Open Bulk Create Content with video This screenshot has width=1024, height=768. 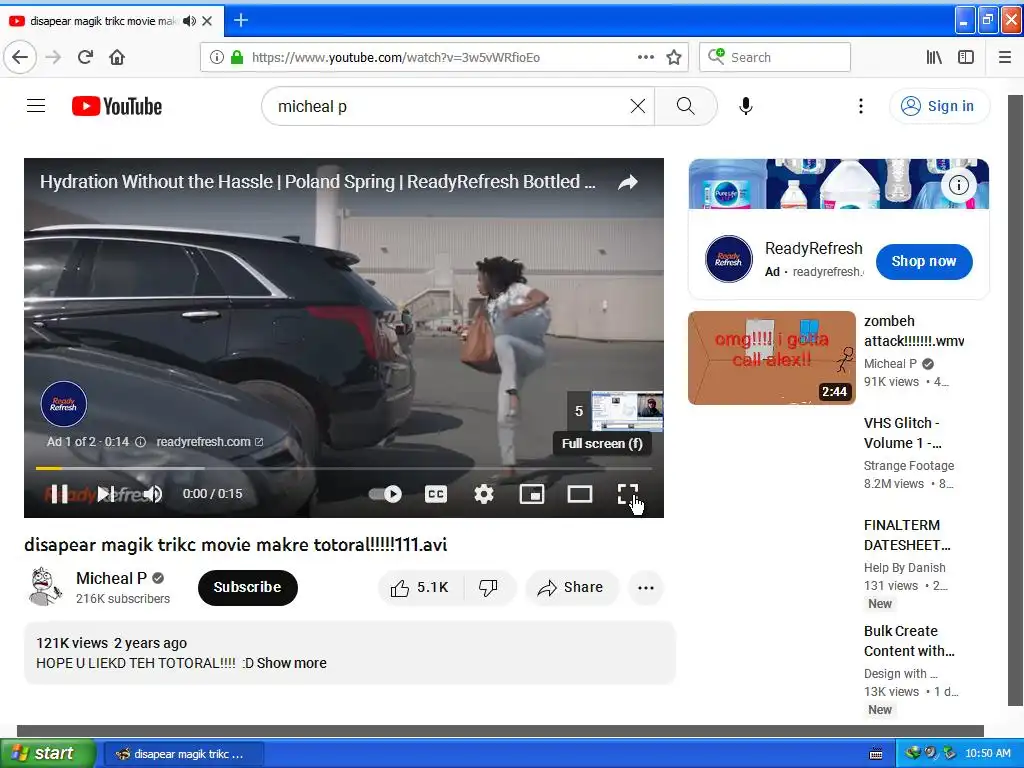(x=908, y=641)
